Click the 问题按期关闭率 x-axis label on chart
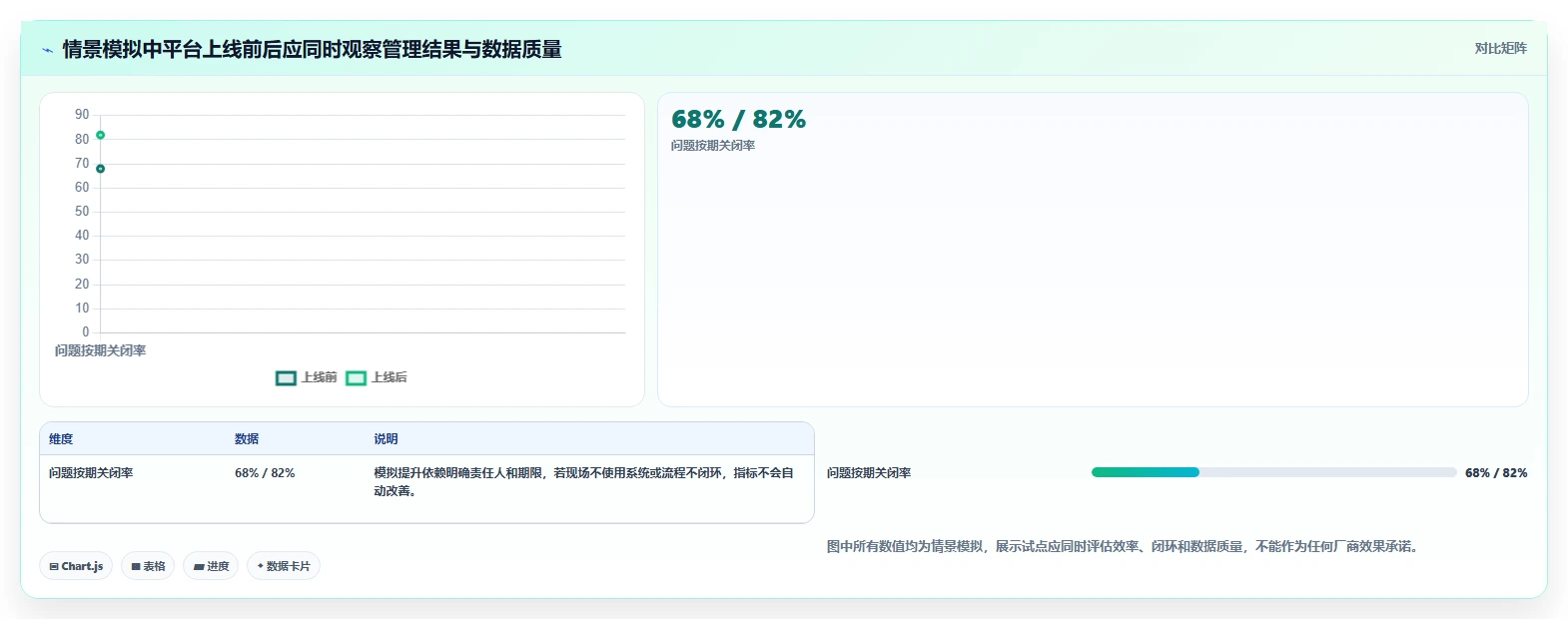 tap(100, 350)
